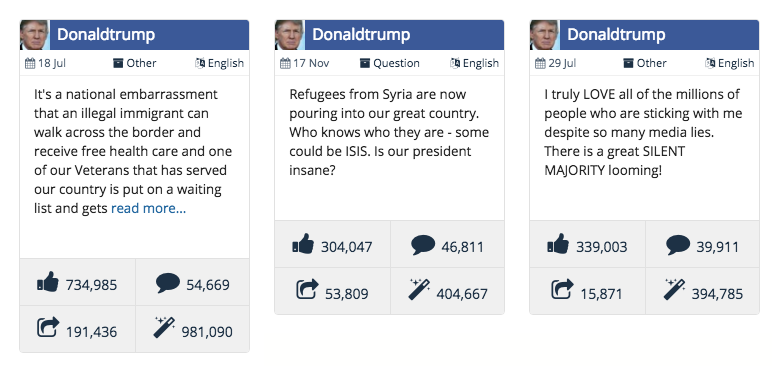Click the Donaldtrump title on the 18 Jul card
The width and height of the screenshot is (772, 366).
[106, 34]
